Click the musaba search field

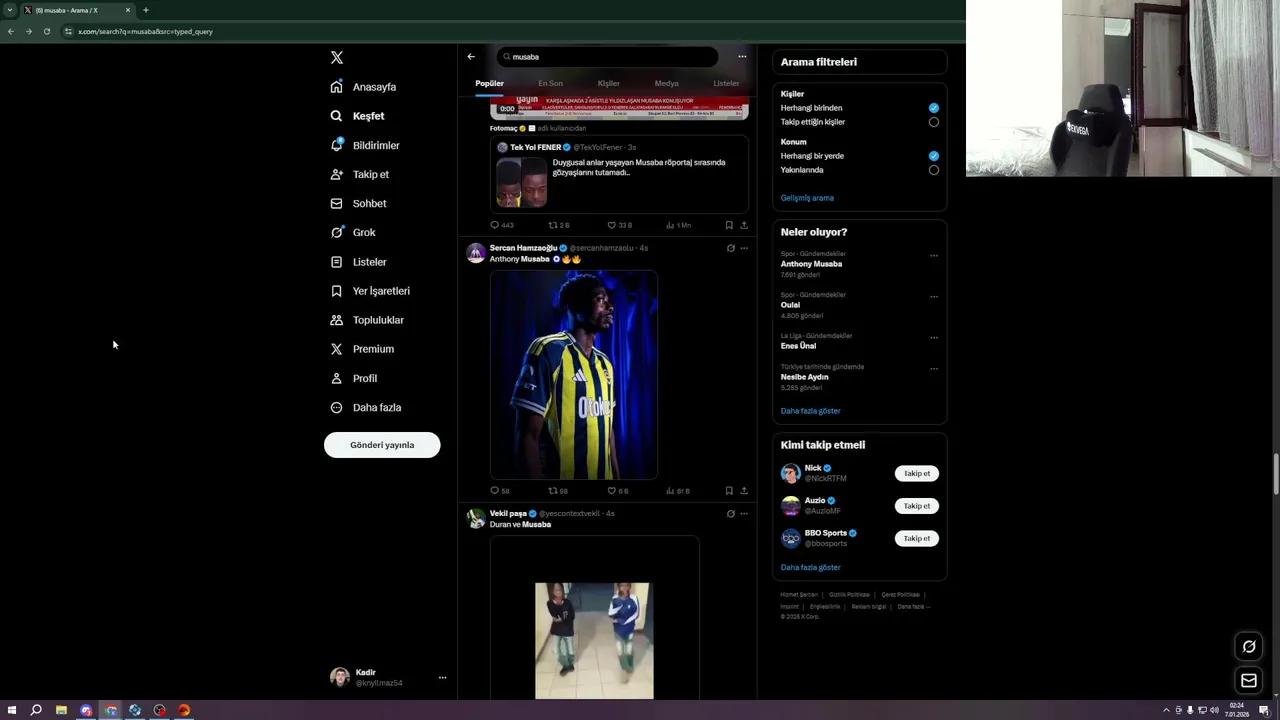pyautogui.click(x=608, y=57)
